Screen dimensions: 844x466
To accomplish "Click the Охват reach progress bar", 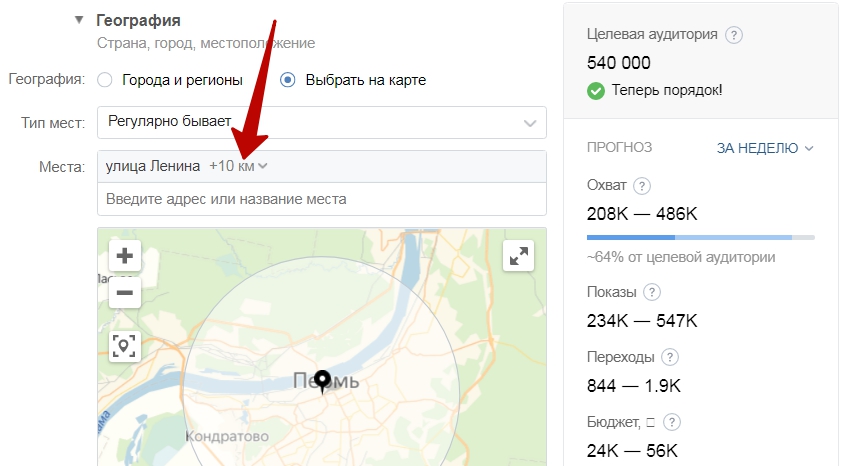I will point(700,237).
